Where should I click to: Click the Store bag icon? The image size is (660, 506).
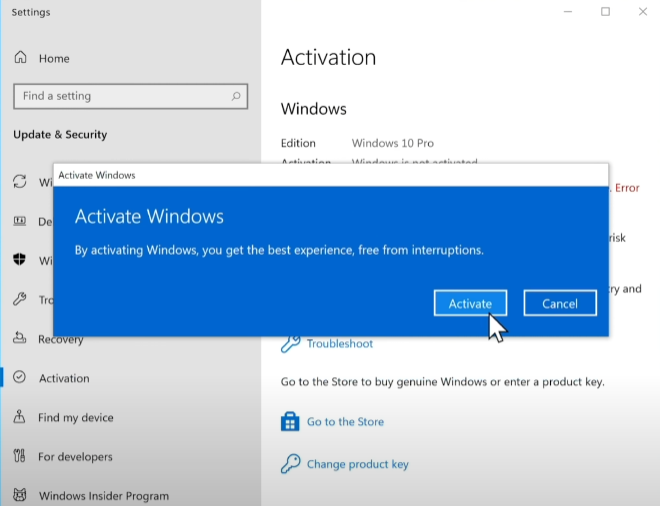point(290,421)
